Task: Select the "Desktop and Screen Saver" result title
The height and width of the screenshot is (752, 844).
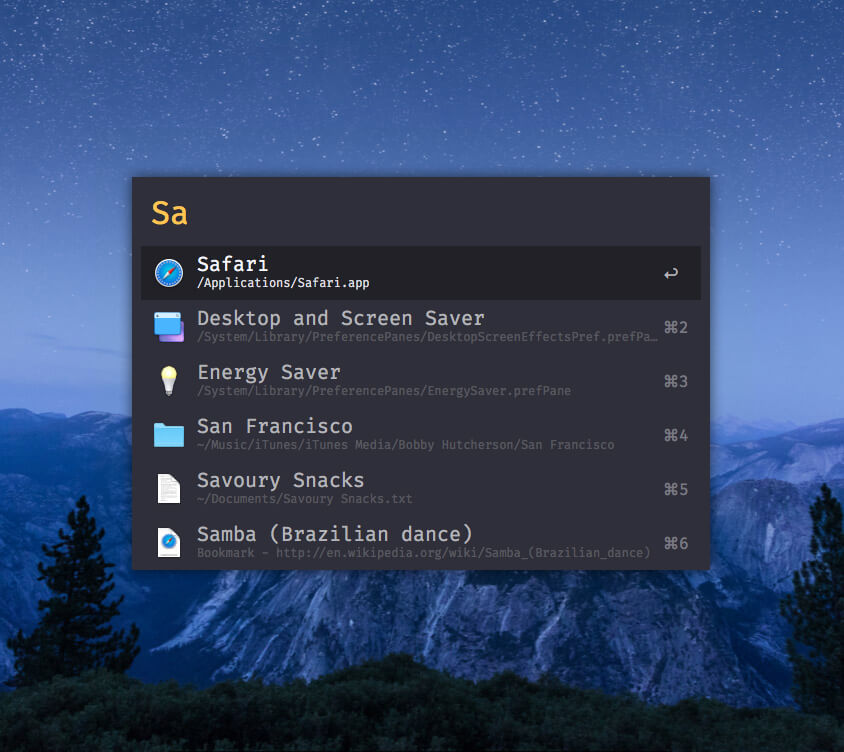Action: [341, 318]
